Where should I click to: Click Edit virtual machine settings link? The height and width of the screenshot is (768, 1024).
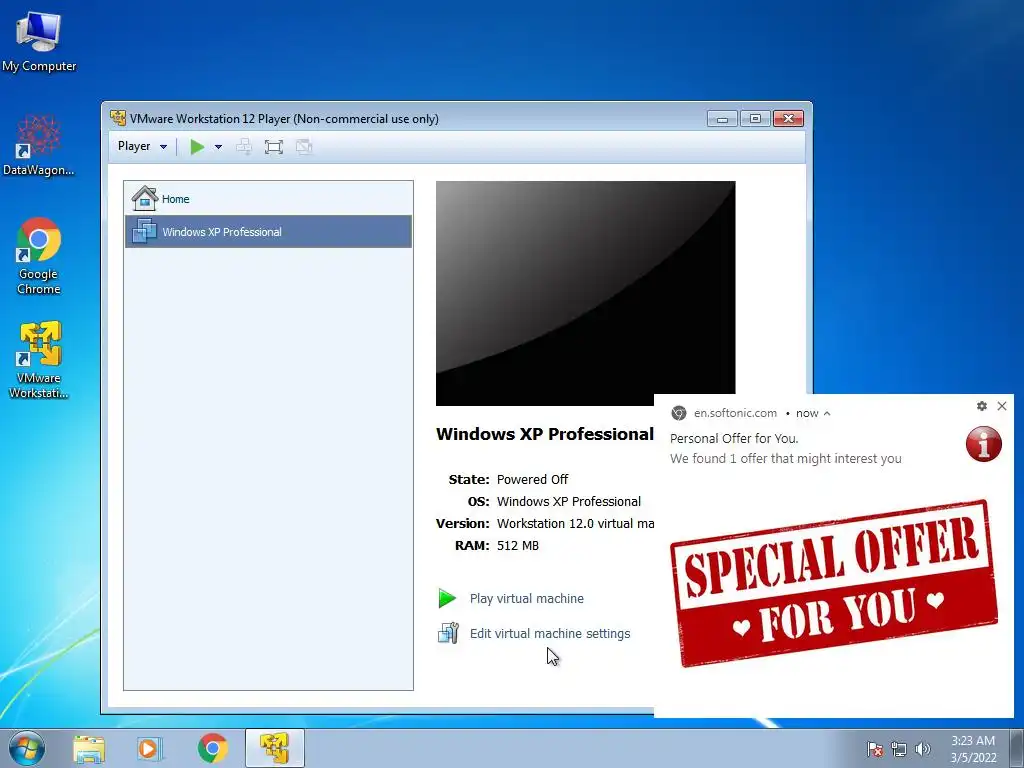[550, 633]
